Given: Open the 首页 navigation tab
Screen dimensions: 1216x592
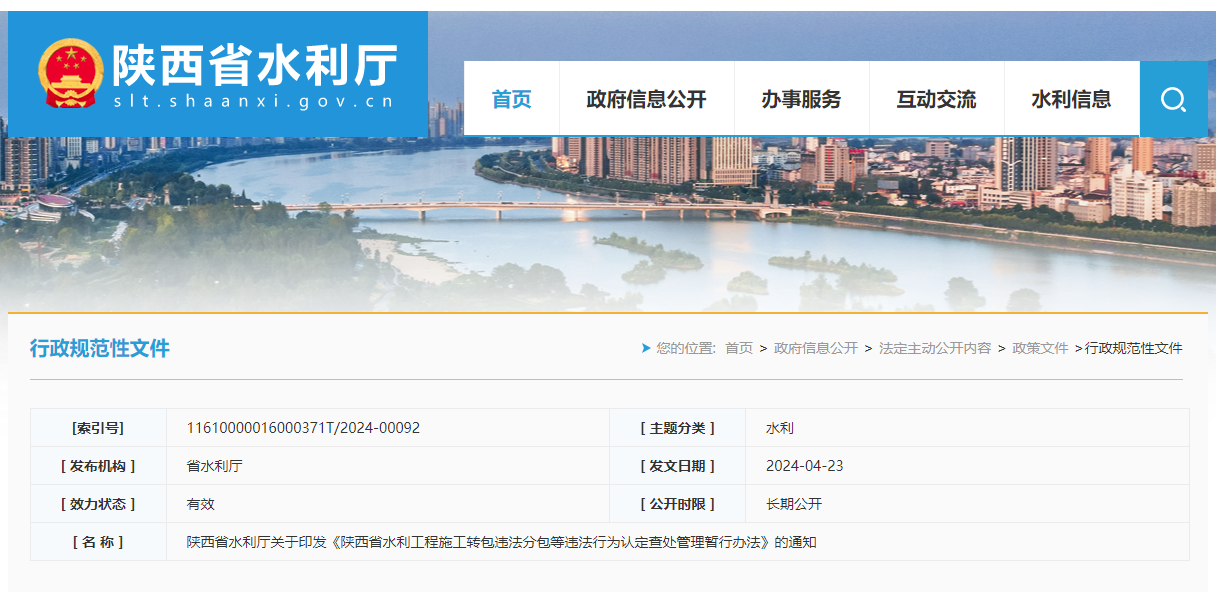Looking at the screenshot, I should [x=511, y=98].
